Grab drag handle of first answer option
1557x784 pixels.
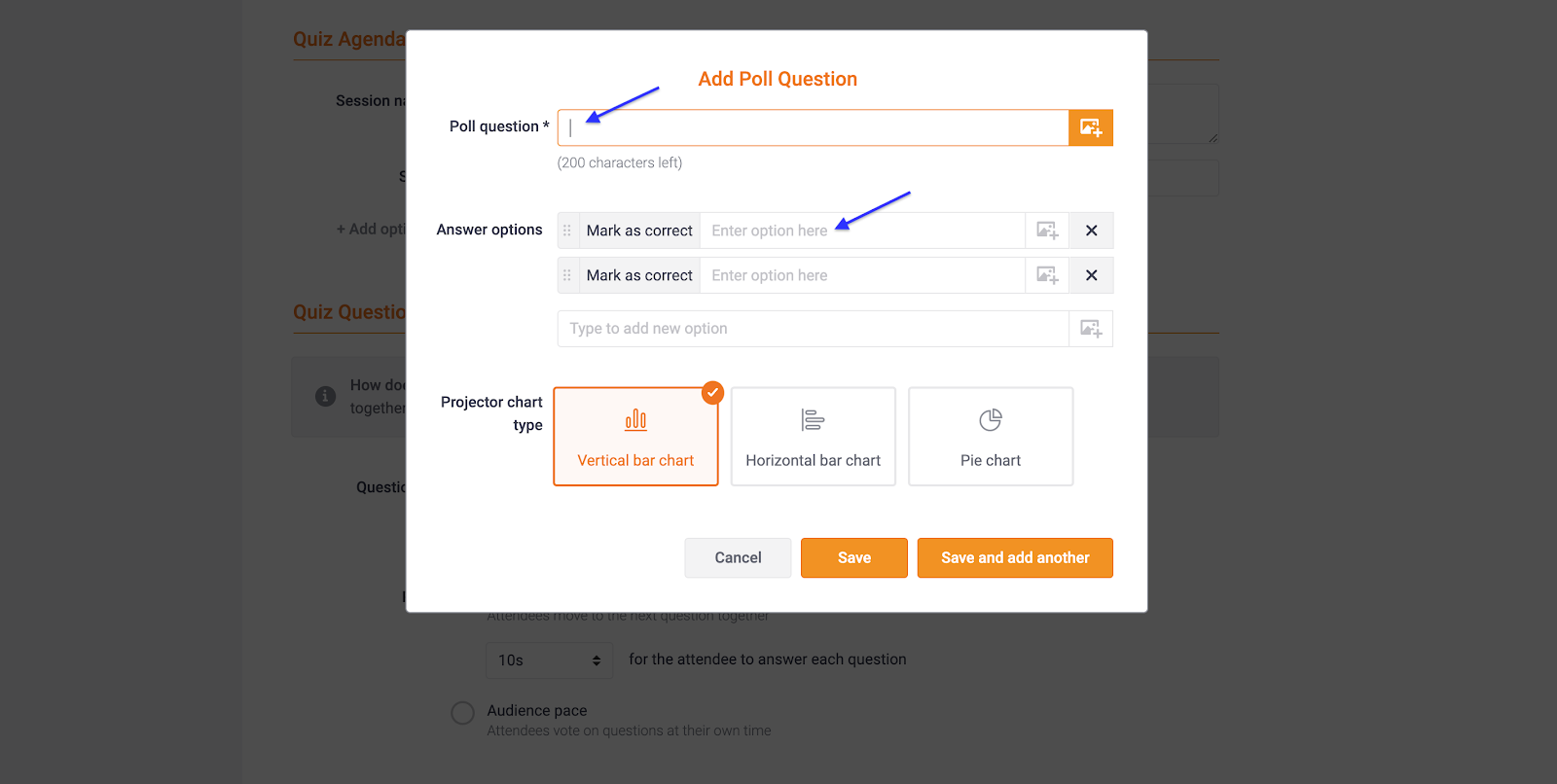click(x=567, y=231)
